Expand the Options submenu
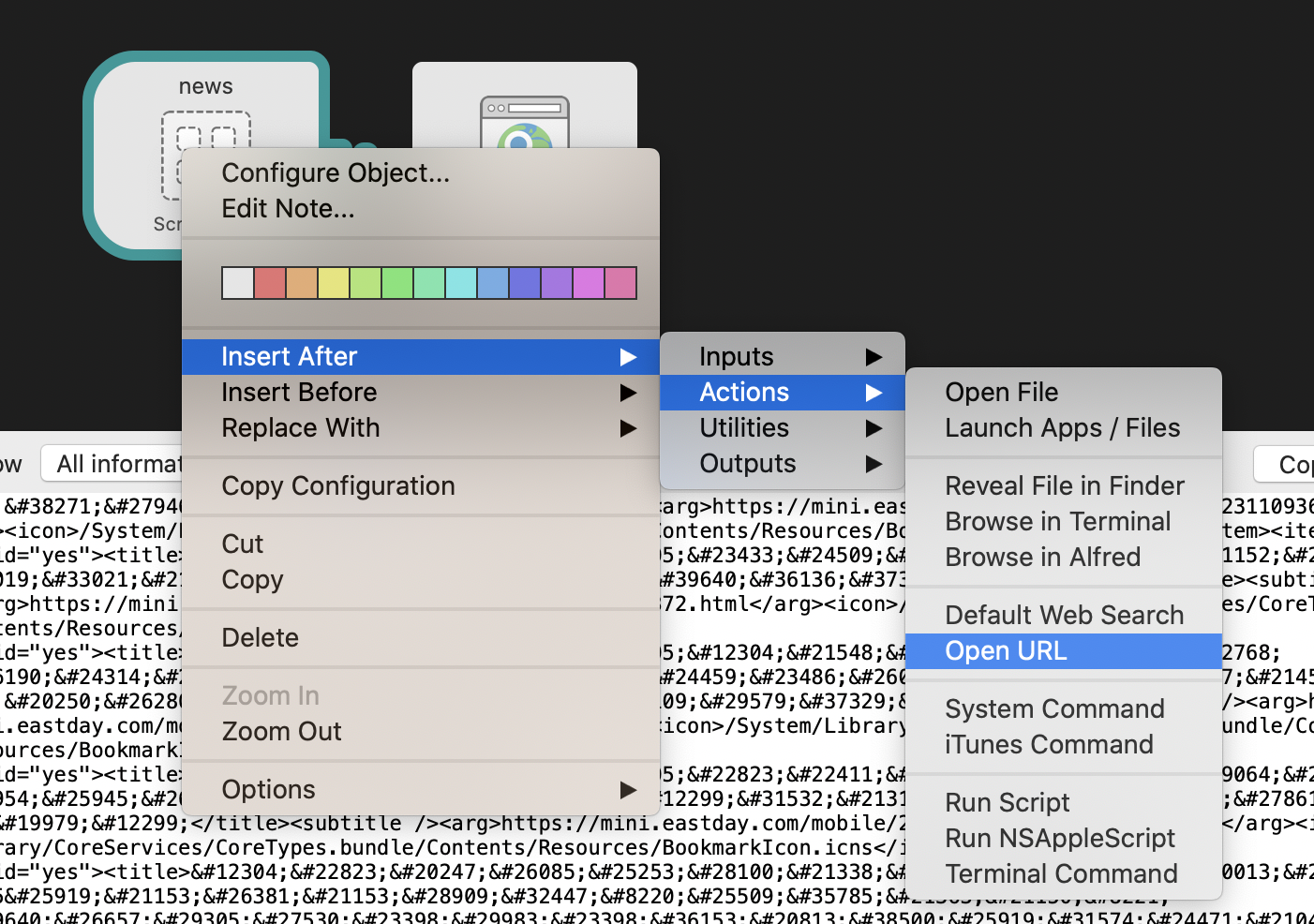The height and width of the screenshot is (924, 1314). tap(421, 790)
